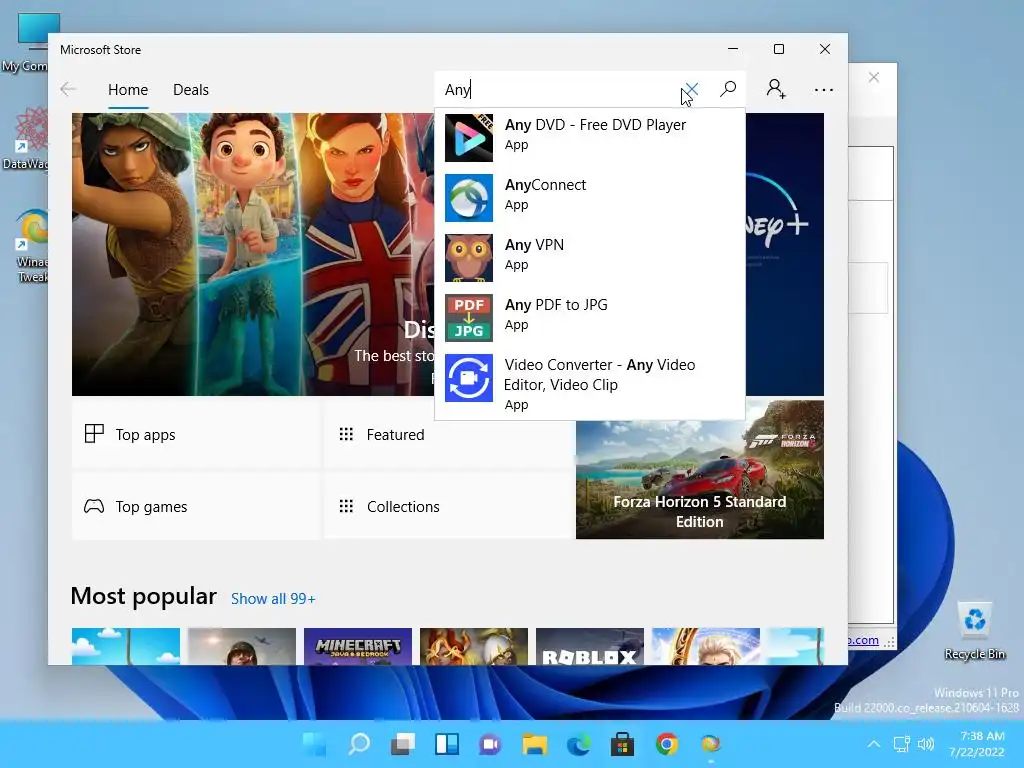The width and height of the screenshot is (1024, 768).
Task: Open the three-dot See more menu
Action: (824, 89)
